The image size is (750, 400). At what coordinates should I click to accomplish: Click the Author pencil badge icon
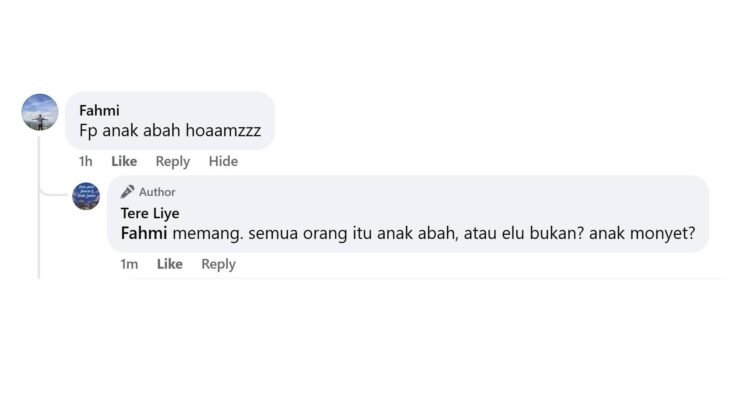coord(127,192)
